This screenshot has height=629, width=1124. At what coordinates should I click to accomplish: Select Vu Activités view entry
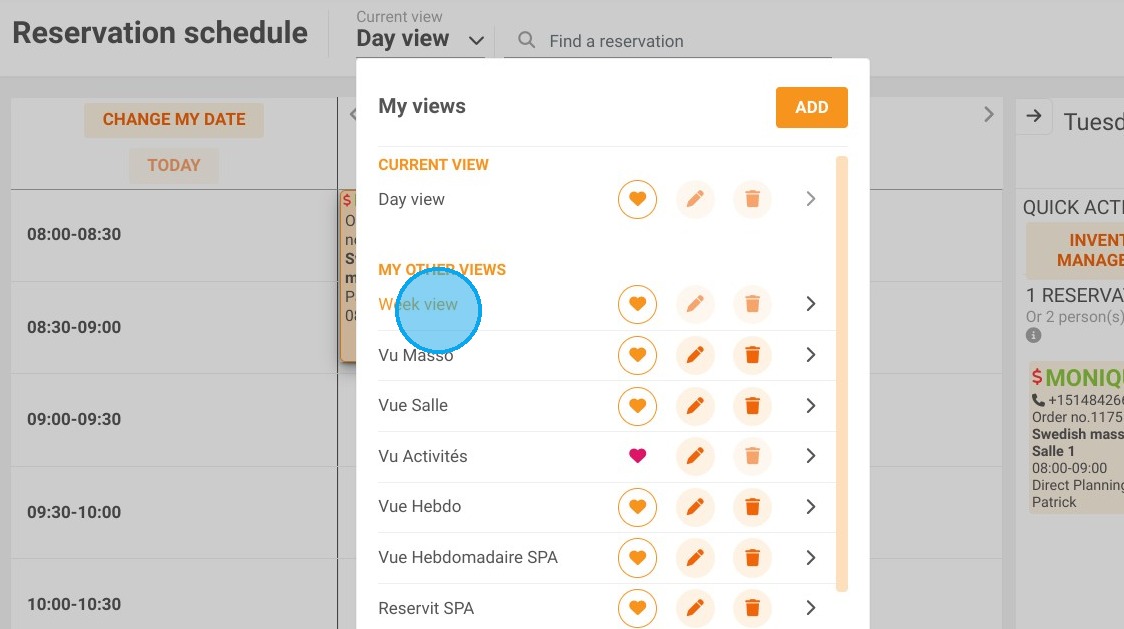[x=423, y=456]
